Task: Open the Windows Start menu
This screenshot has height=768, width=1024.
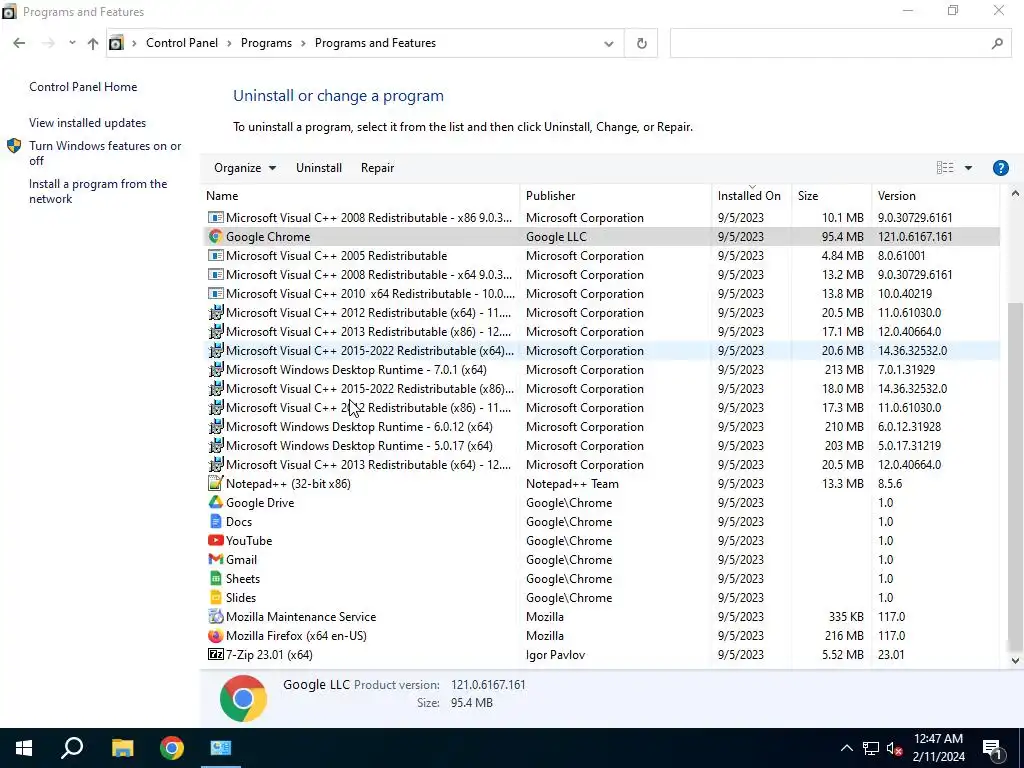Action: point(24,748)
